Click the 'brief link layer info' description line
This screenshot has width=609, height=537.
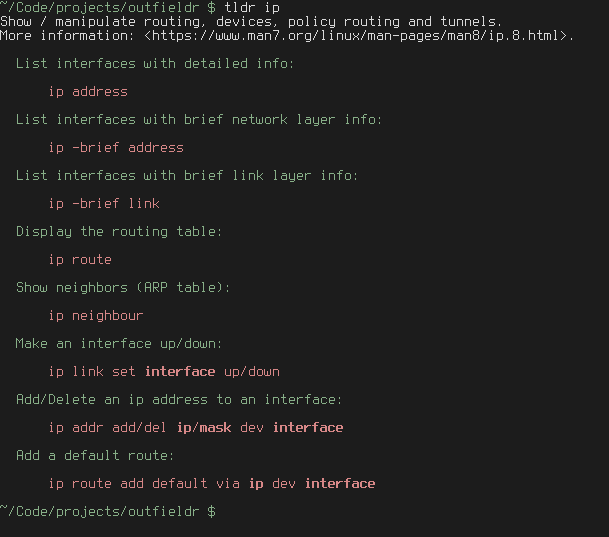point(187,176)
